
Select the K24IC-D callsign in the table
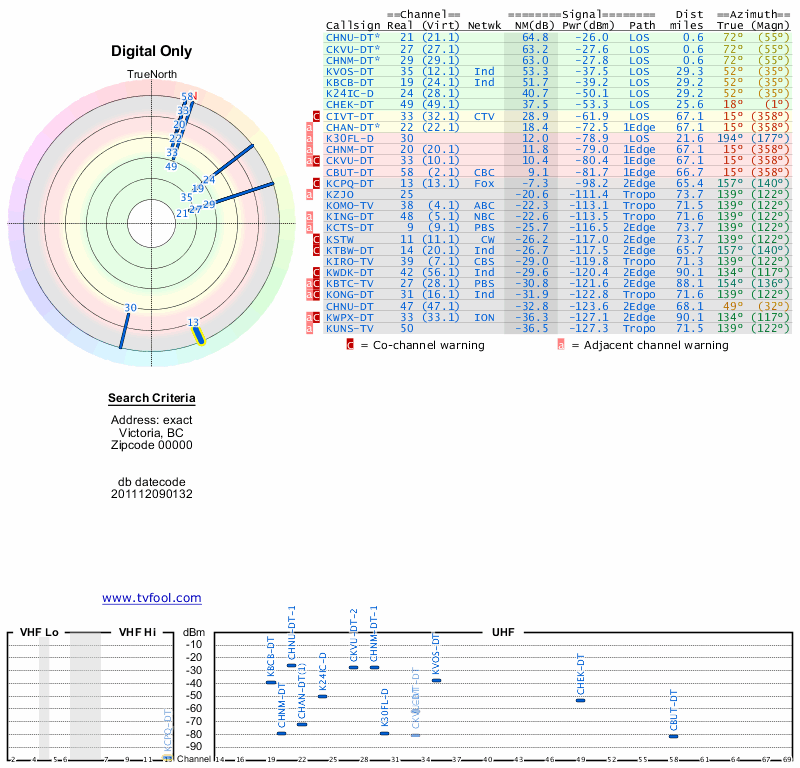point(349,93)
